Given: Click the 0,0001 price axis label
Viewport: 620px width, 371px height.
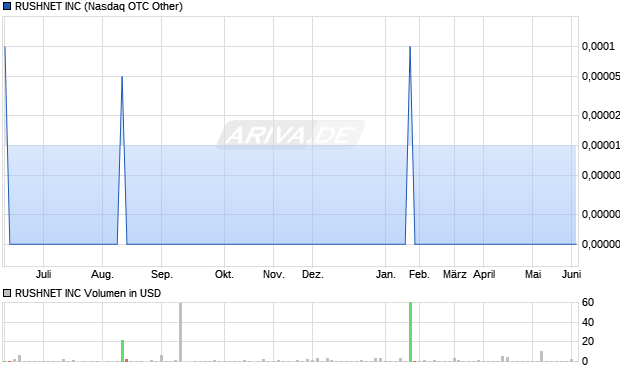Looking at the screenshot, I should 598,46.
